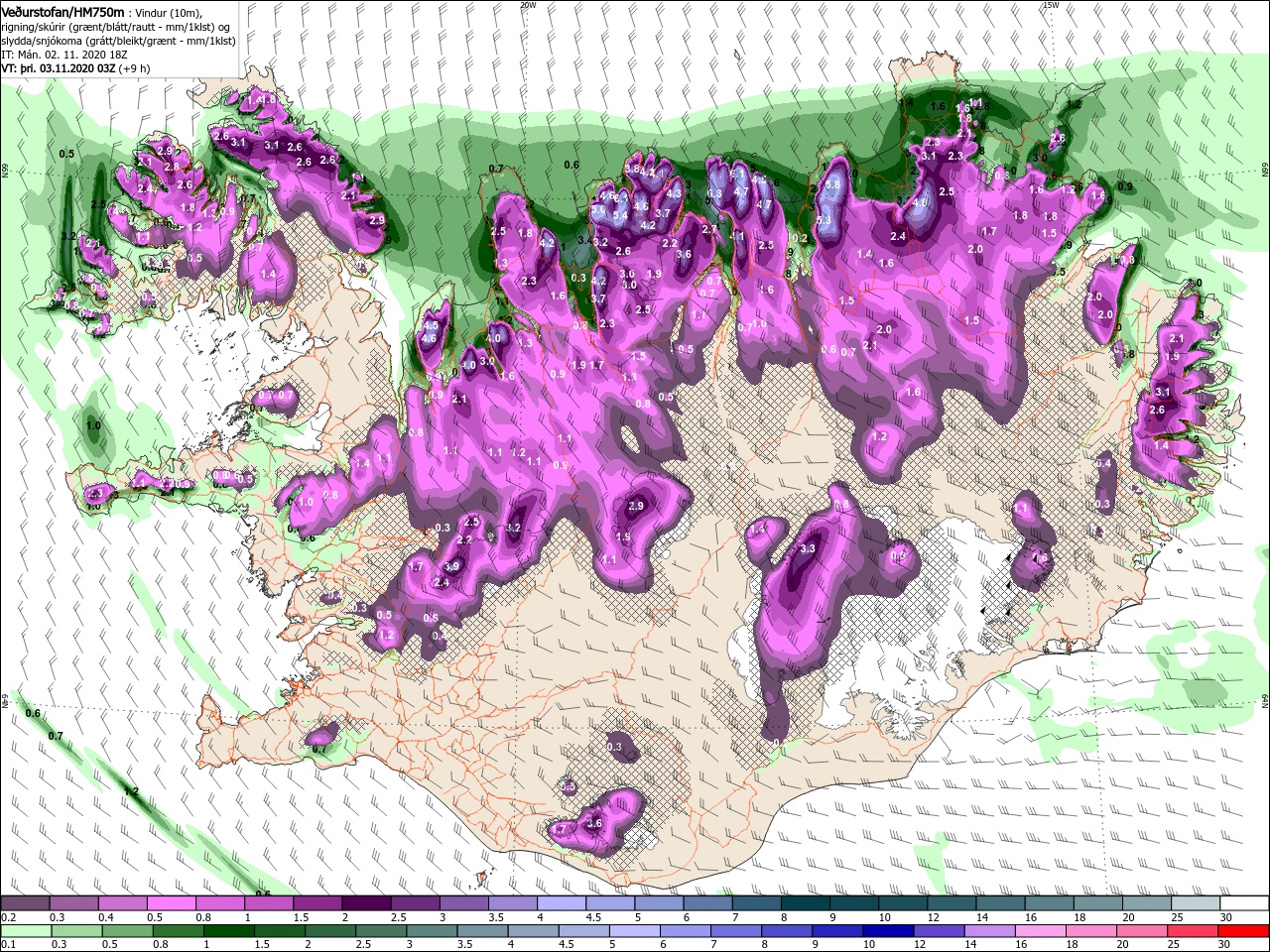
Task: Select the 'IT: Mán. 02. 11. 2020 18Z' line
Action: click(x=65, y=55)
